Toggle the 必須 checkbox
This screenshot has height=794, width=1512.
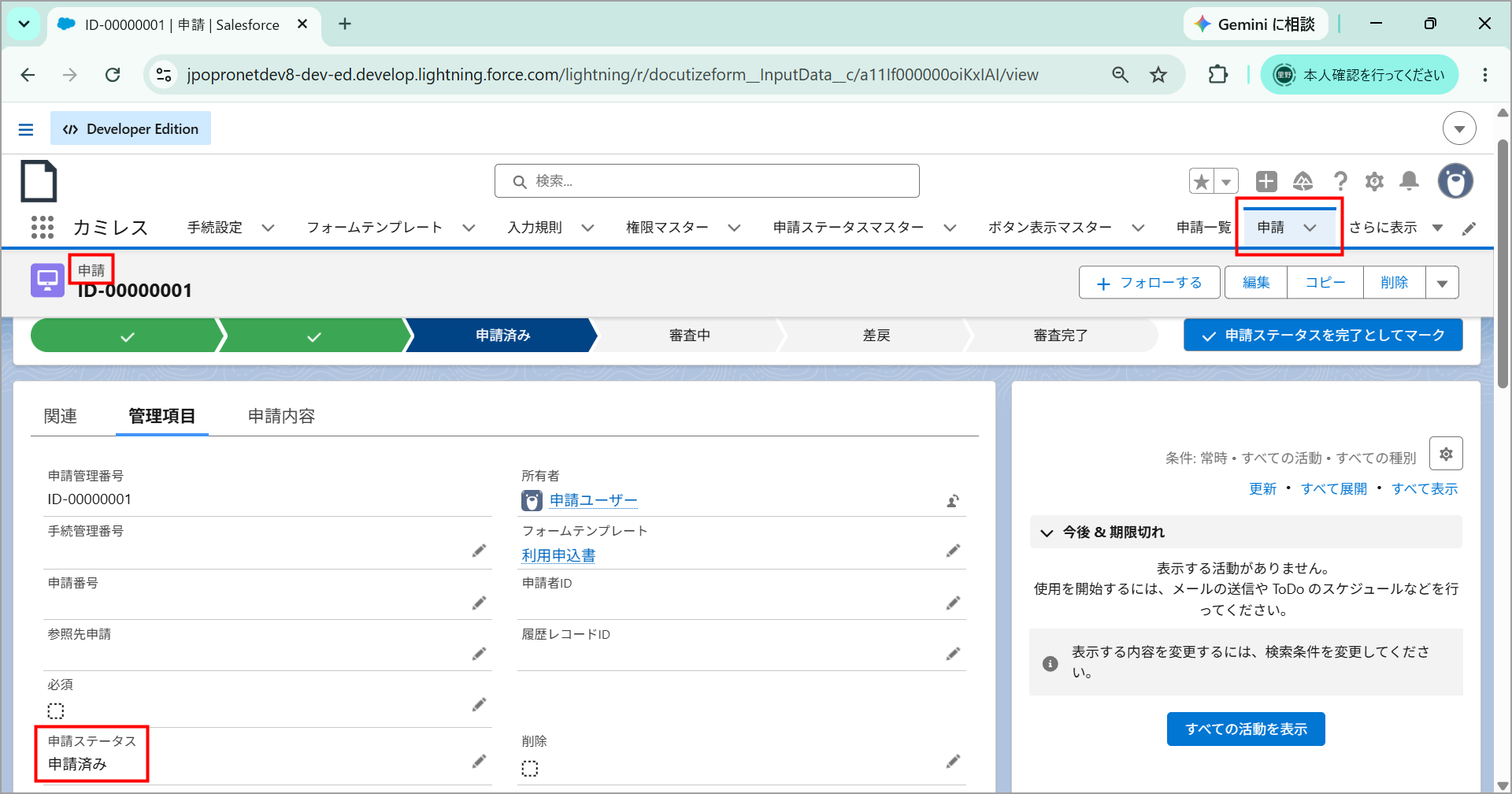point(56,711)
